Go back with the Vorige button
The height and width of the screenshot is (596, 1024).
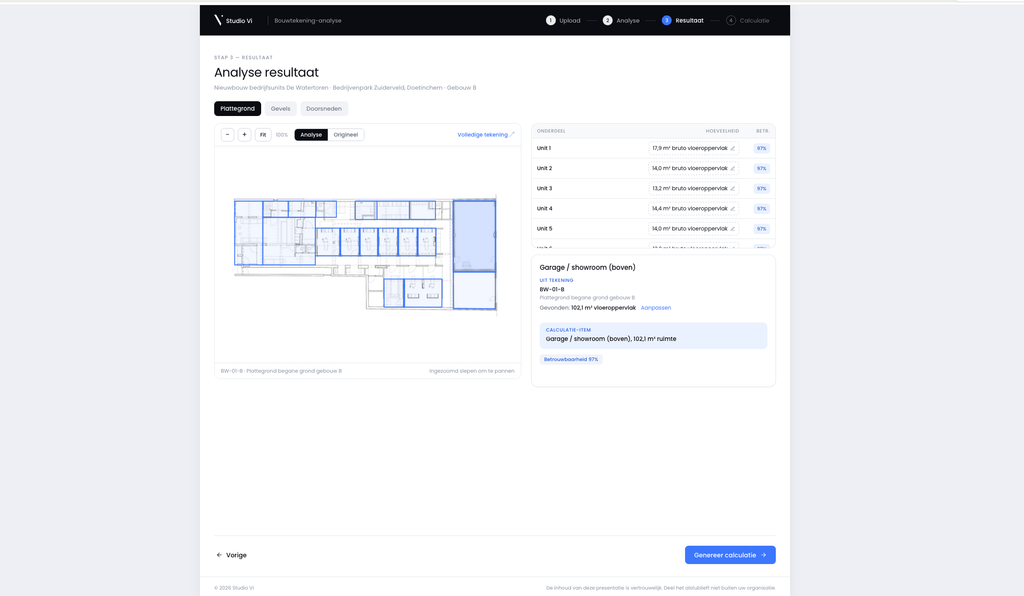click(x=232, y=555)
